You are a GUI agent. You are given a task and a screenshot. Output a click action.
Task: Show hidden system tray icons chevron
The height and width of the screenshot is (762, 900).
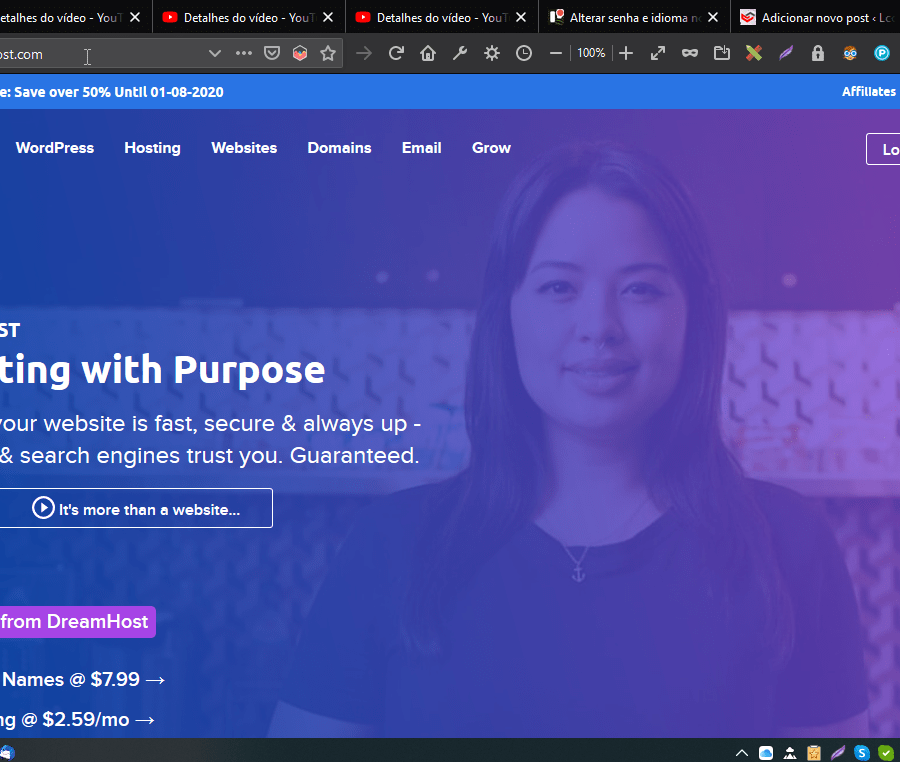(742, 752)
